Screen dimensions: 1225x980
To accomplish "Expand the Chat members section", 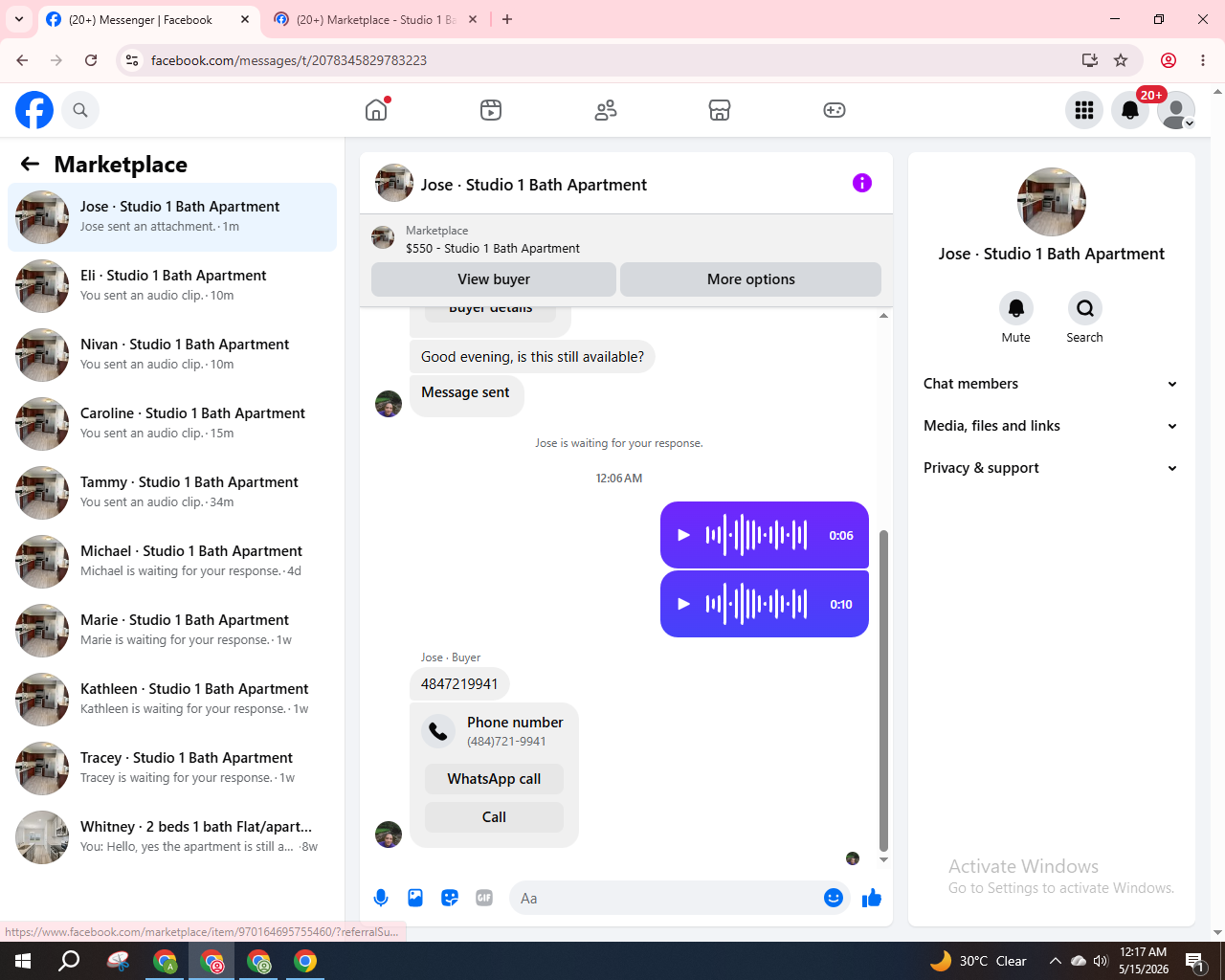I will pyautogui.click(x=1051, y=384).
